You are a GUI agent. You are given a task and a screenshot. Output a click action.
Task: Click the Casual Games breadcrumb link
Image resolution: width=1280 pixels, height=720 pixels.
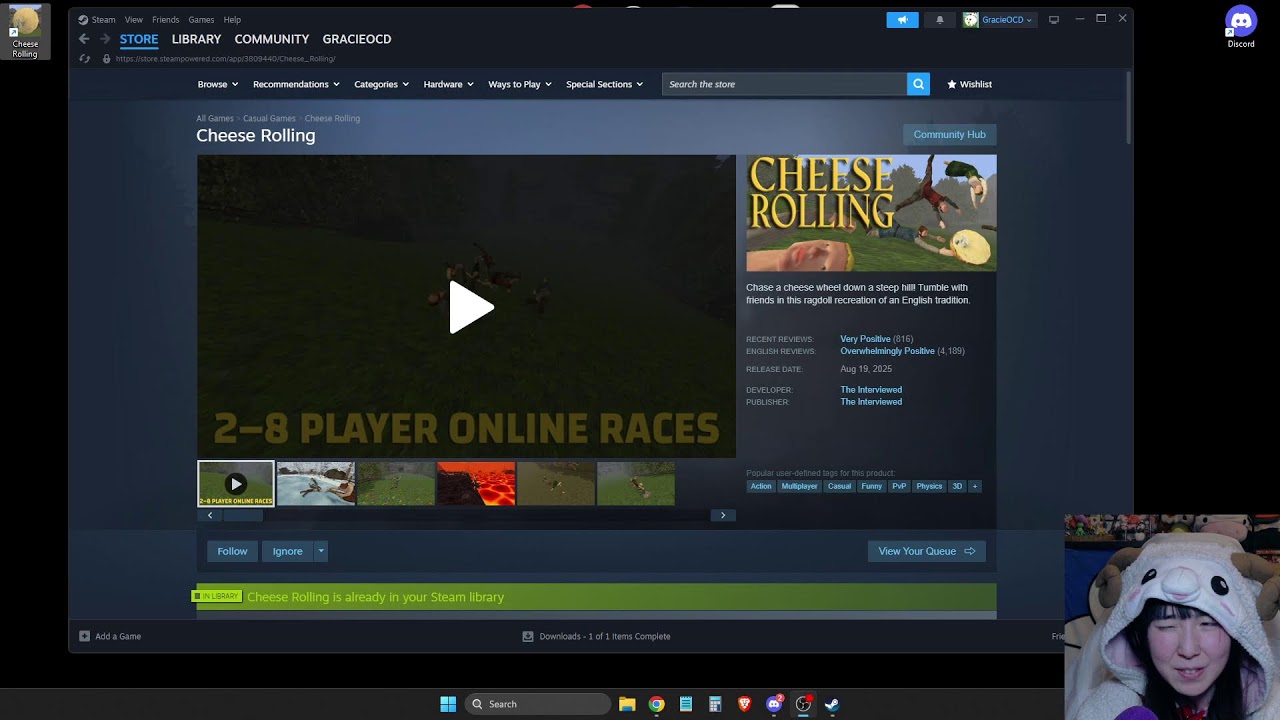[269, 119]
